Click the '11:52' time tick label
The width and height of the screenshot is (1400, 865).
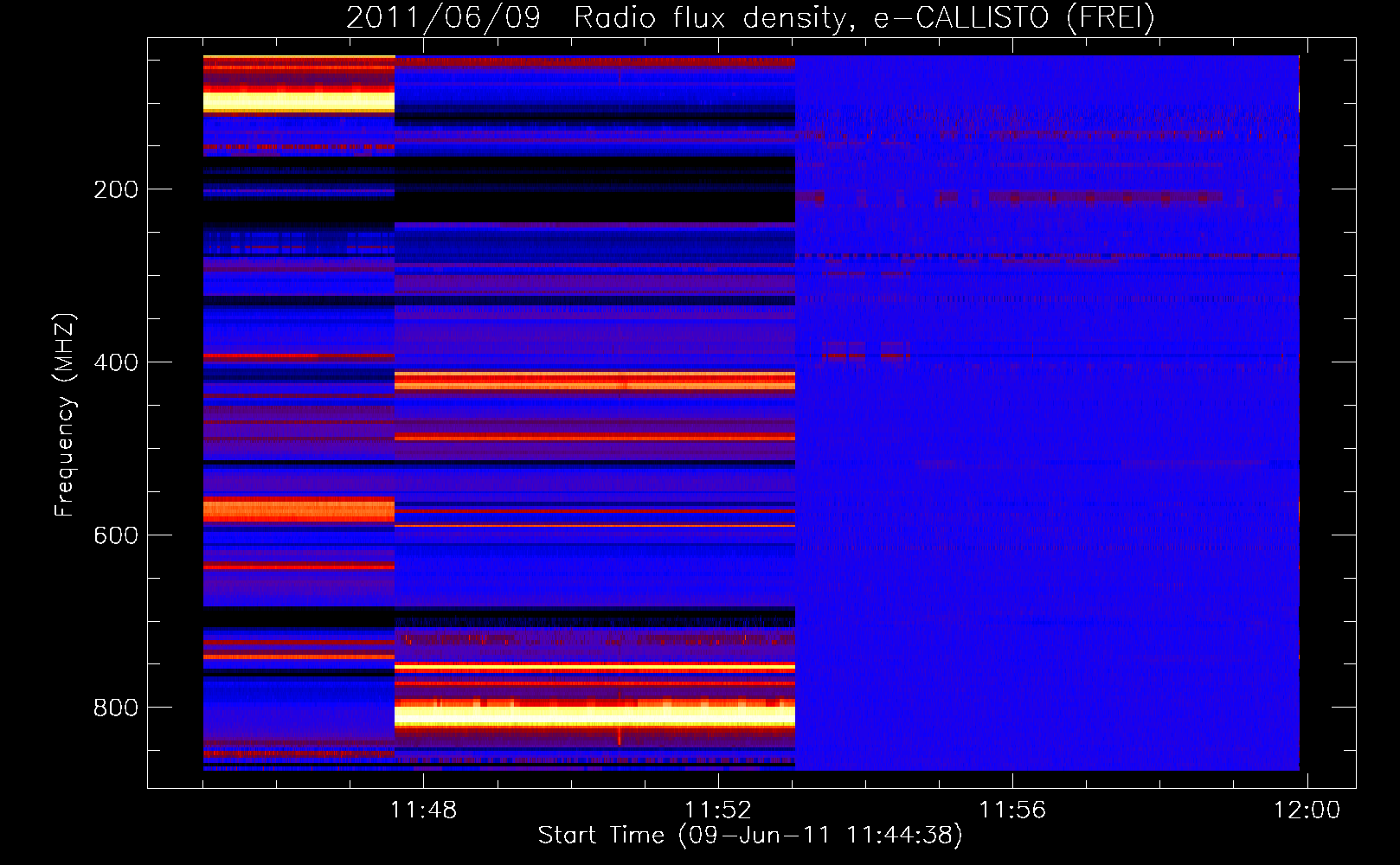pos(718,810)
